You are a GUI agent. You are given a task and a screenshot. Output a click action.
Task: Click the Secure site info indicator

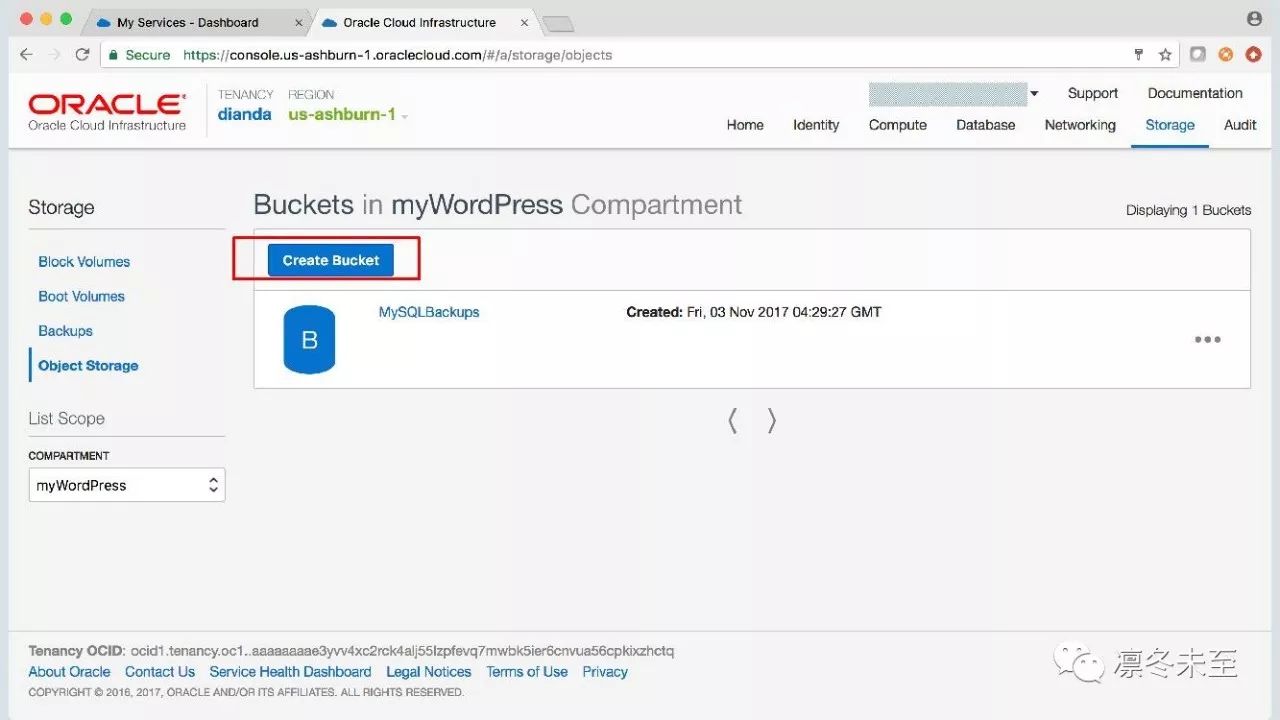coord(140,55)
